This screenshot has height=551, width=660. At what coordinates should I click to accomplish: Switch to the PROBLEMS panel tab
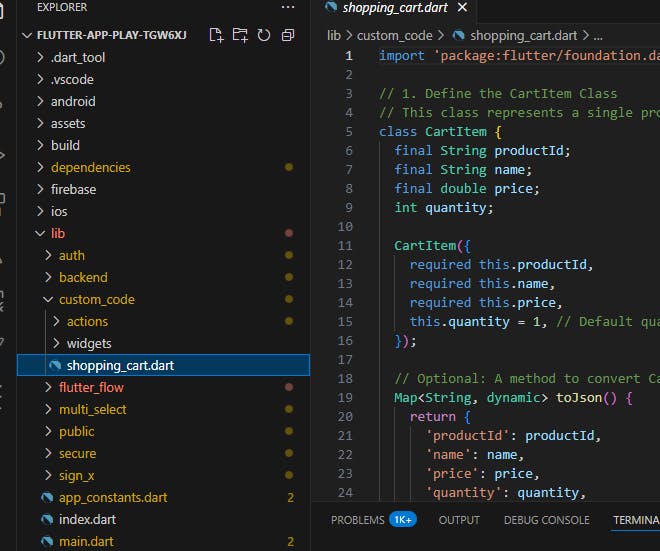[357, 520]
